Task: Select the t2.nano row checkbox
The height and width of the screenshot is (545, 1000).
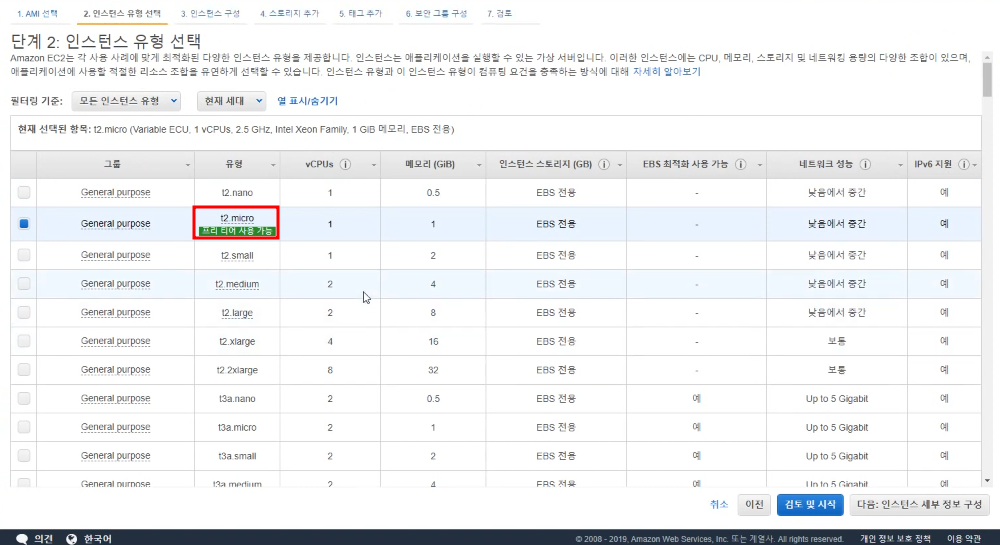Action: [24, 192]
